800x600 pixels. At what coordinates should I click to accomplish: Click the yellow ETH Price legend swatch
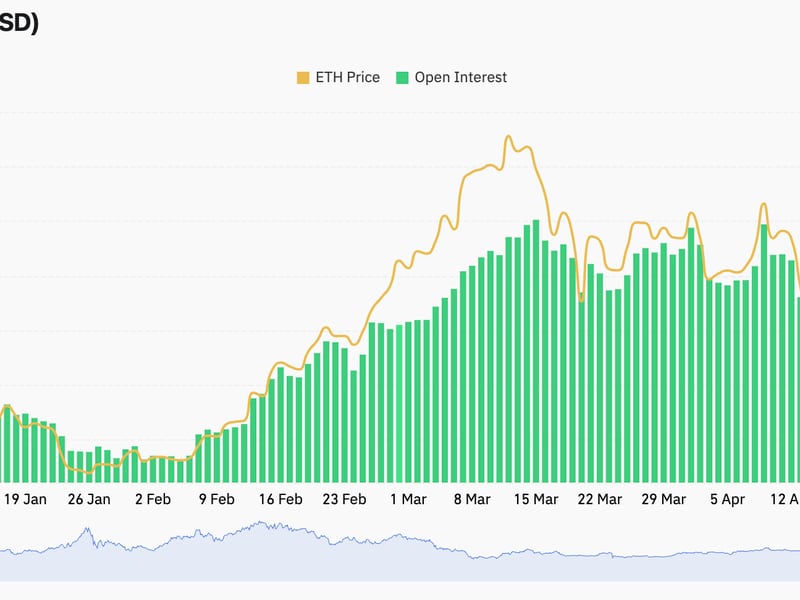[303, 75]
